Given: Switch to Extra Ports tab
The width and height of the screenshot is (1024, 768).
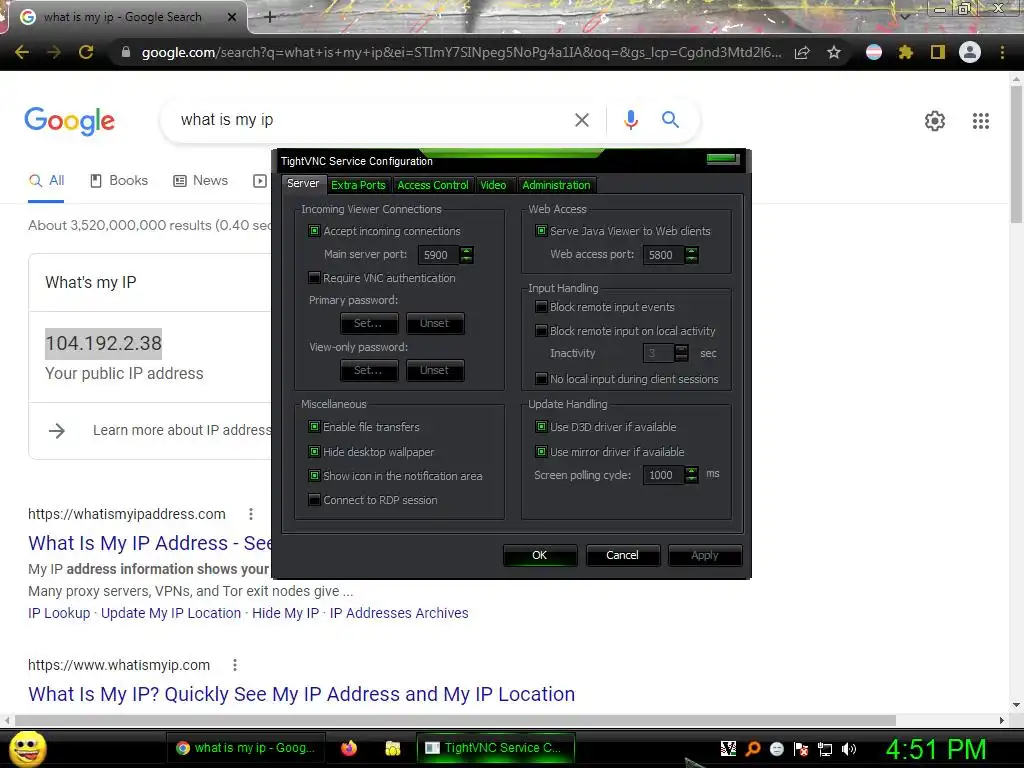Looking at the screenshot, I should [x=358, y=185].
